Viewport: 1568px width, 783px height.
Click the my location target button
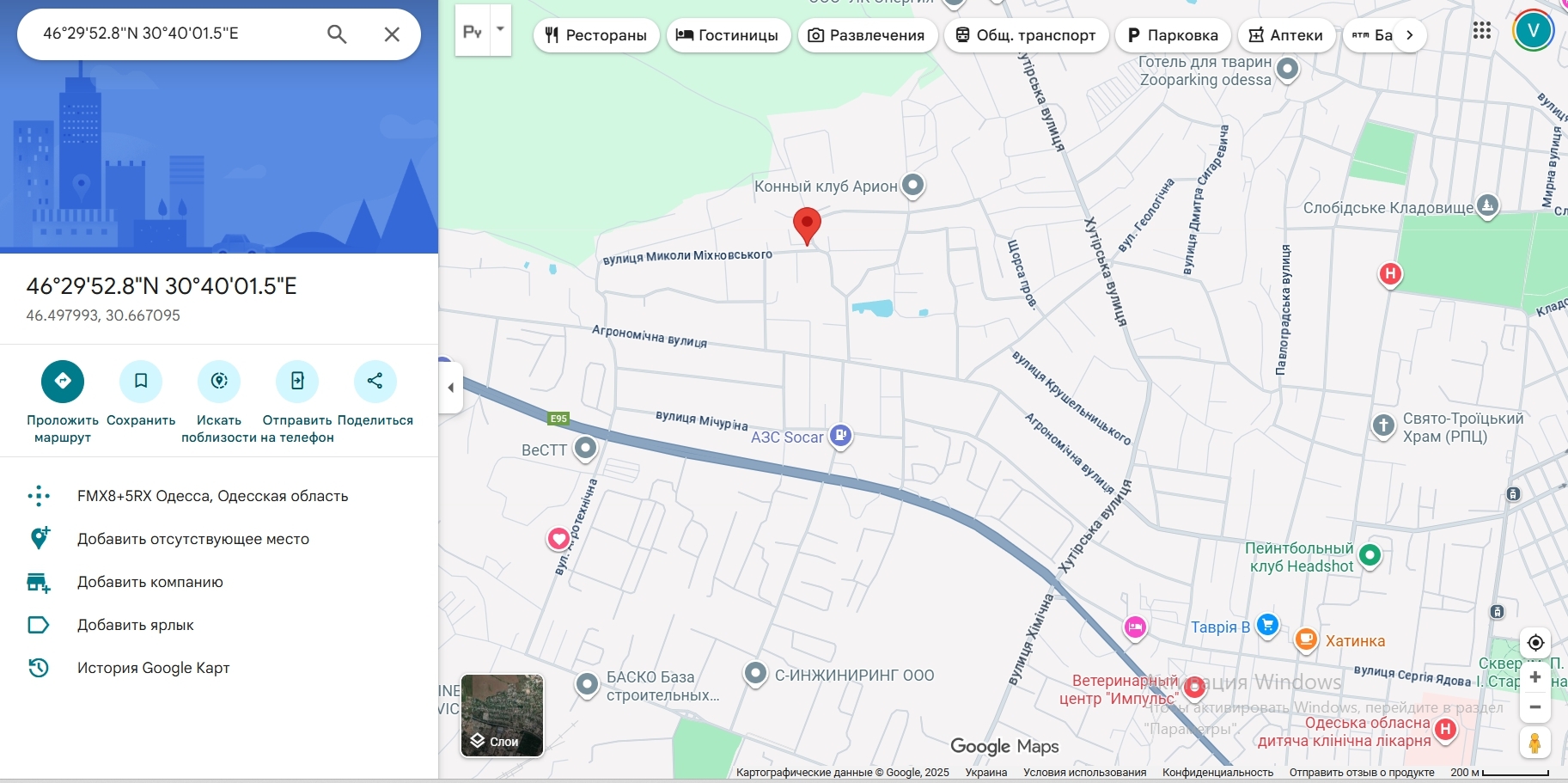(x=1535, y=642)
